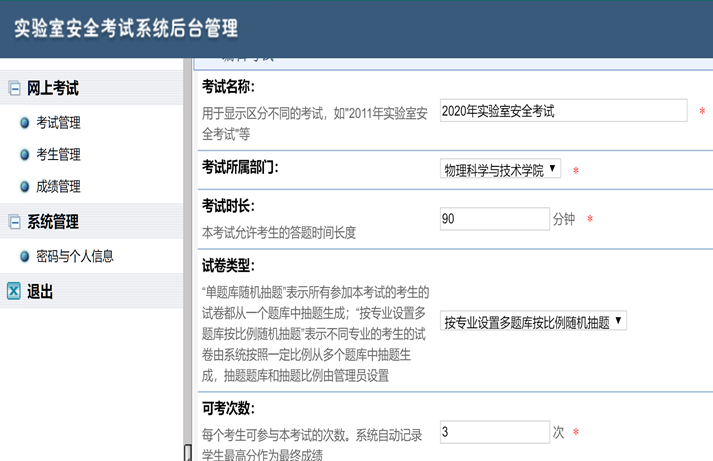Screen dimensions: 713x461
Task: Open the 试卷类型 paper type dropdown
Action: click(533, 322)
